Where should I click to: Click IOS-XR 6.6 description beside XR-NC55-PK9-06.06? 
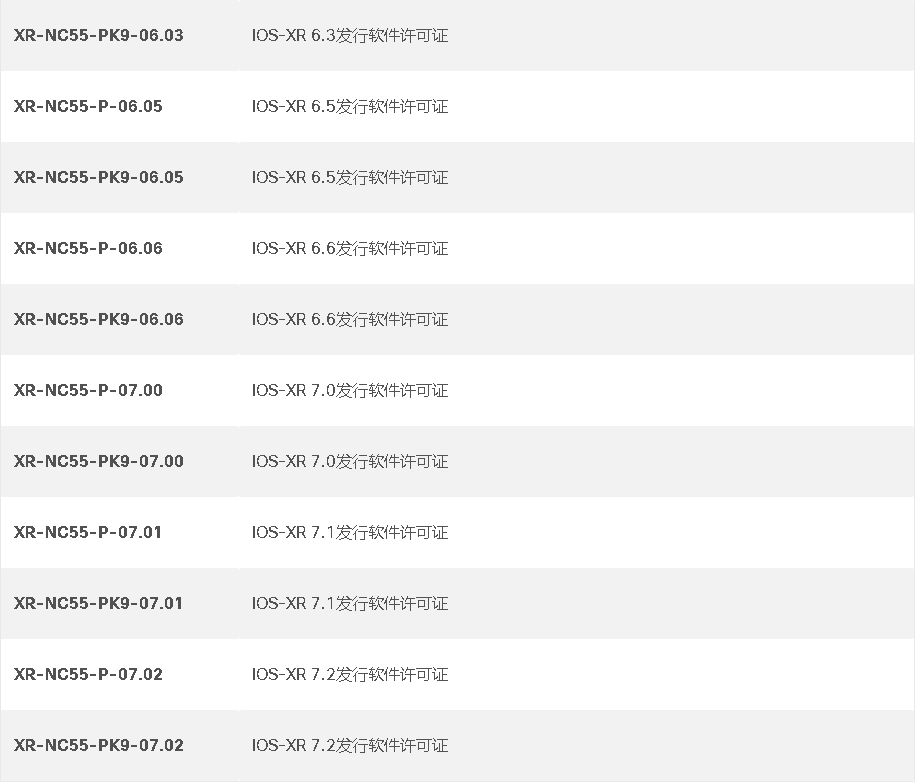(350, 320)
